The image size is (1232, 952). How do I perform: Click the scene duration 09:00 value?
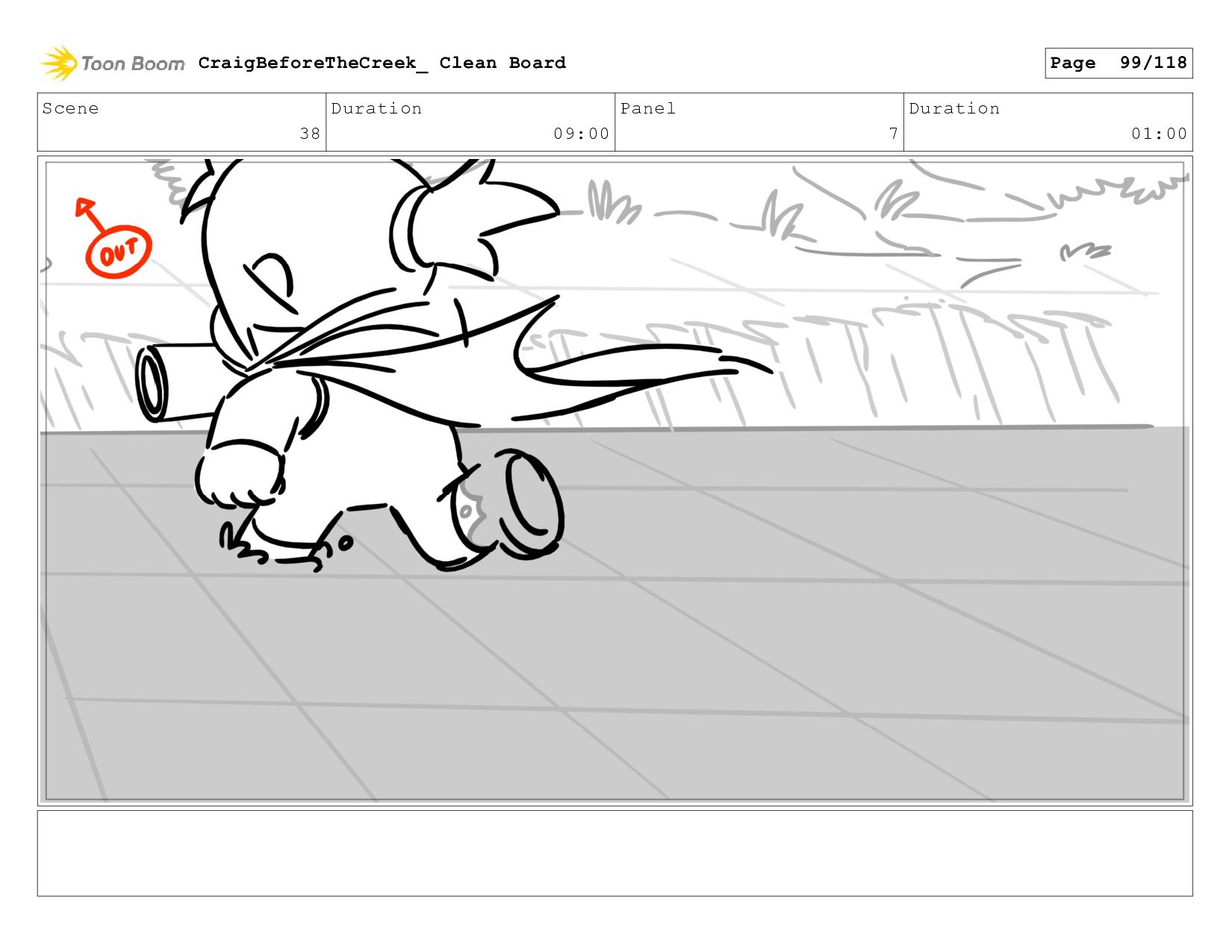(581, 134)
